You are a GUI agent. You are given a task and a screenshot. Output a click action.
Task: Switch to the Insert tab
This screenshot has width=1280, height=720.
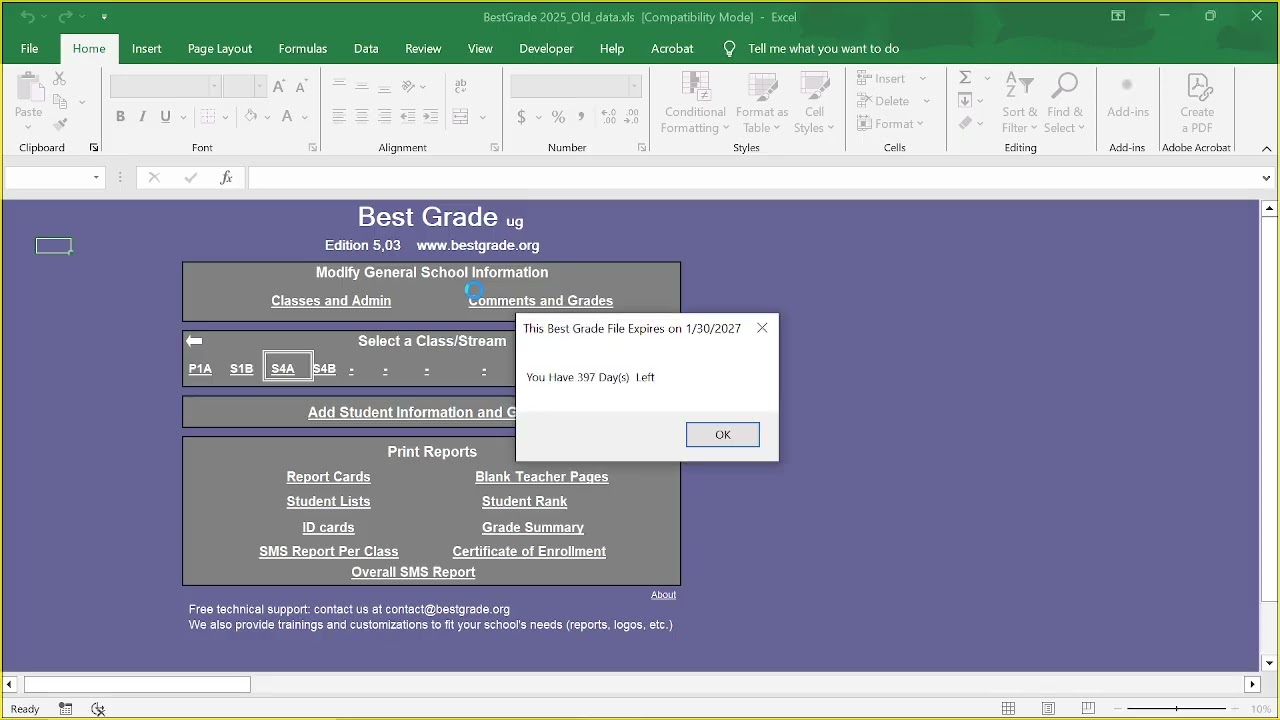146,48
